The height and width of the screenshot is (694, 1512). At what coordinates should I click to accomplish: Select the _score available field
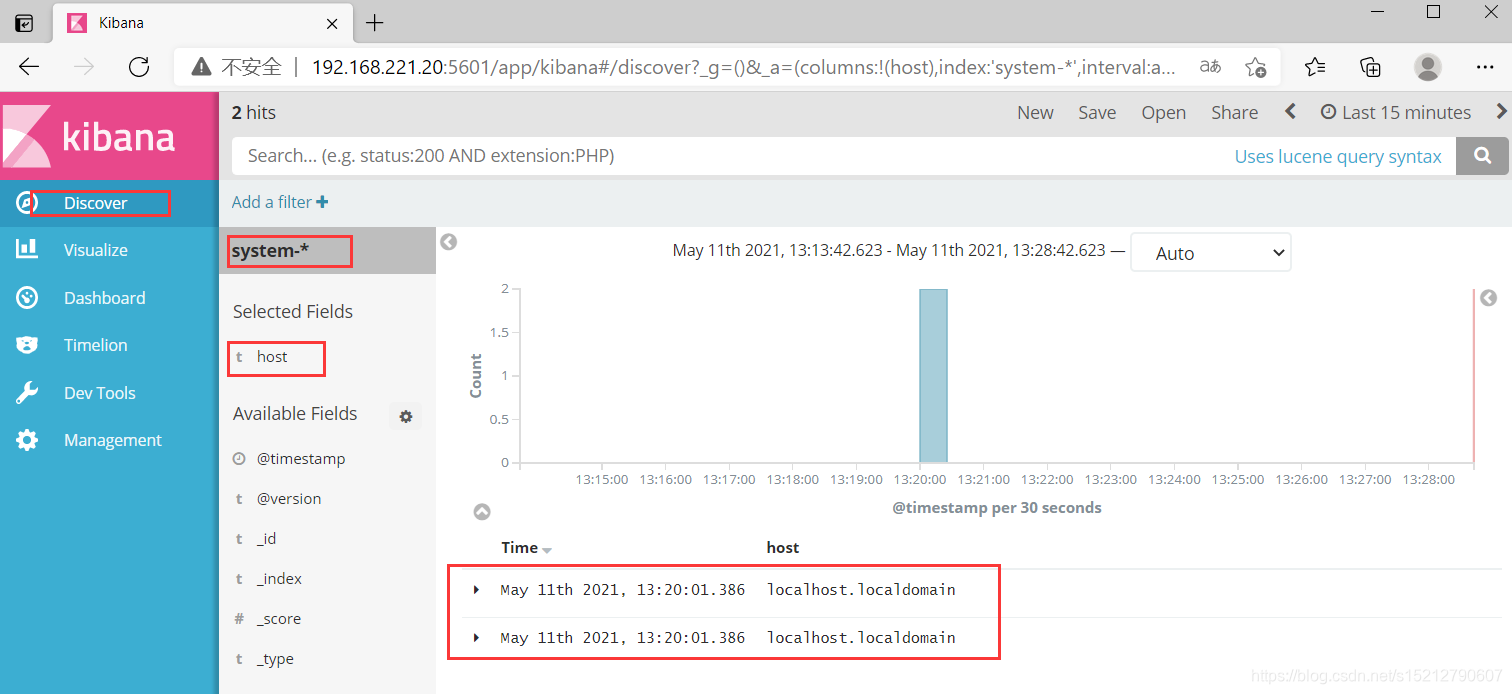click(x=279, y=619)
